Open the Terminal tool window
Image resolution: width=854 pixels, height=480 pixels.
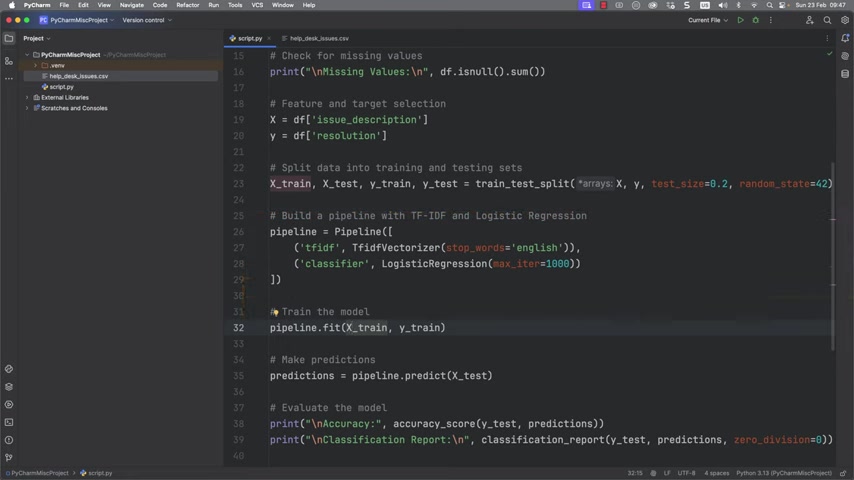tap(9, 422)
